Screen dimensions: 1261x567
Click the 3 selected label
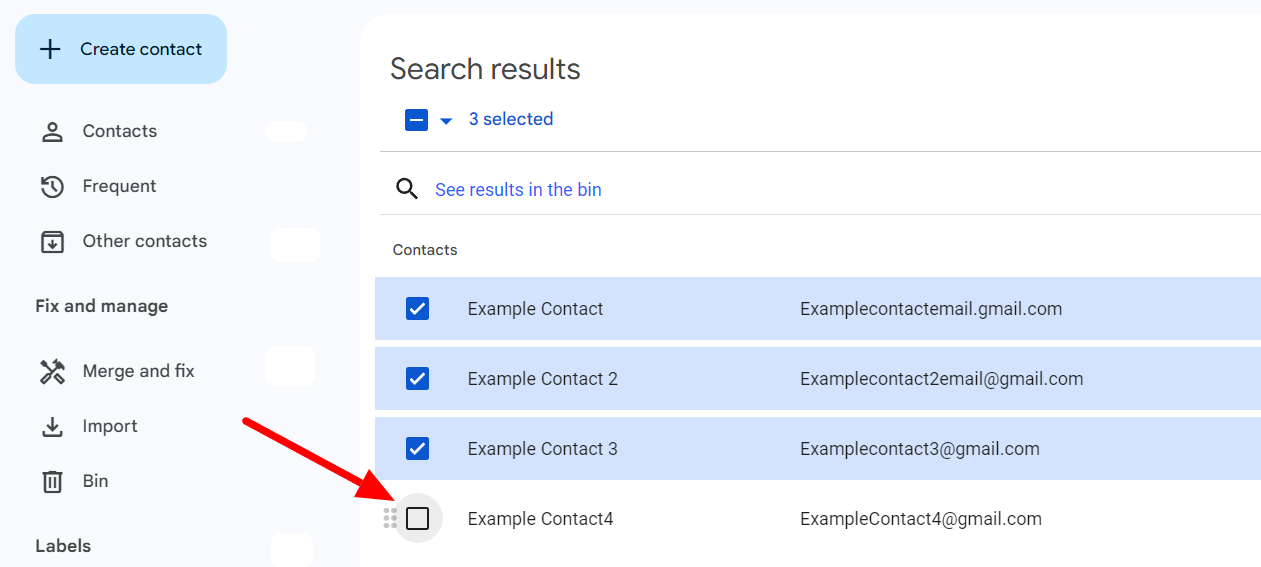[x=511, y=119]
